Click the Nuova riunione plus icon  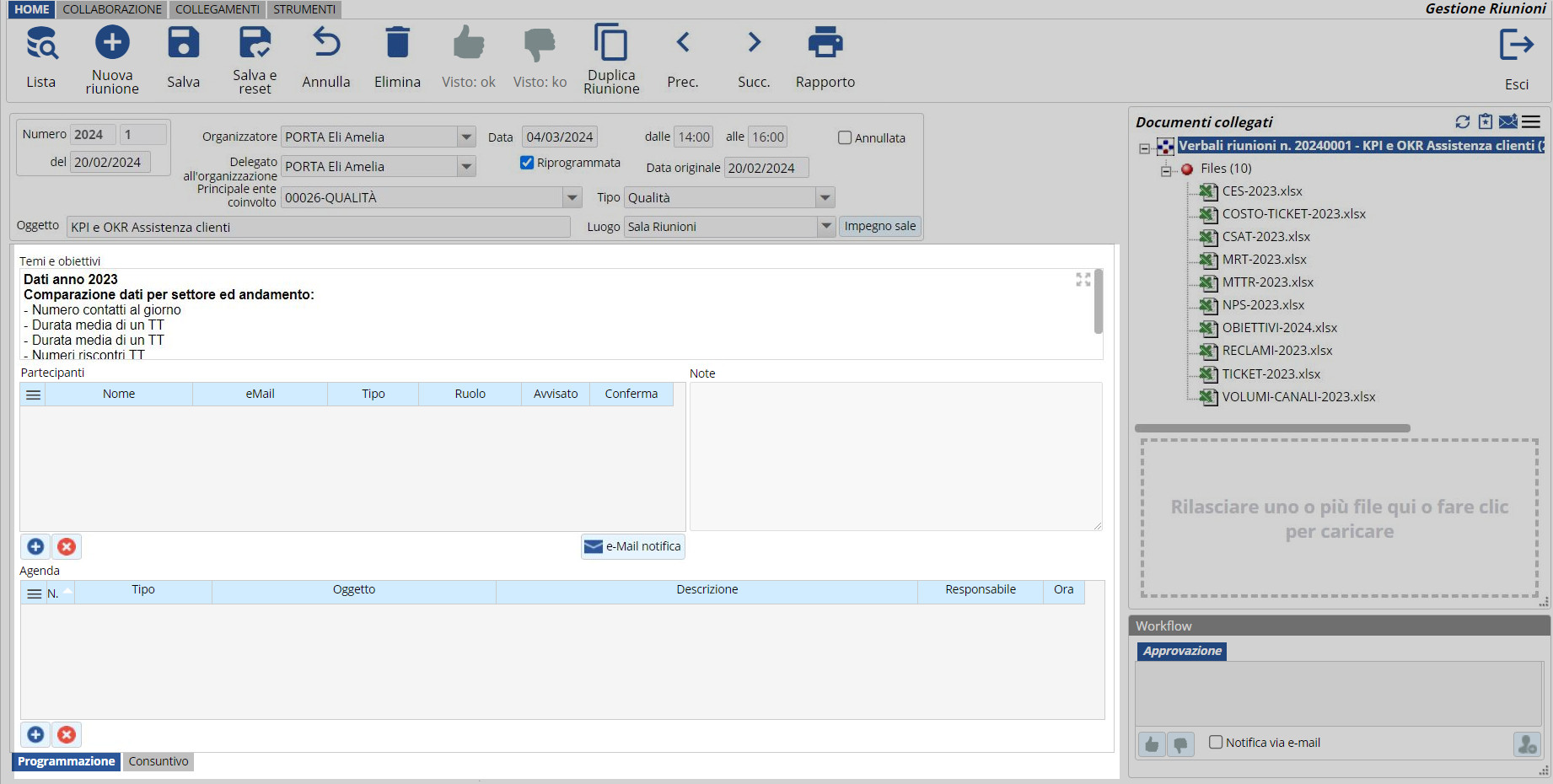[x=112, y=42]
